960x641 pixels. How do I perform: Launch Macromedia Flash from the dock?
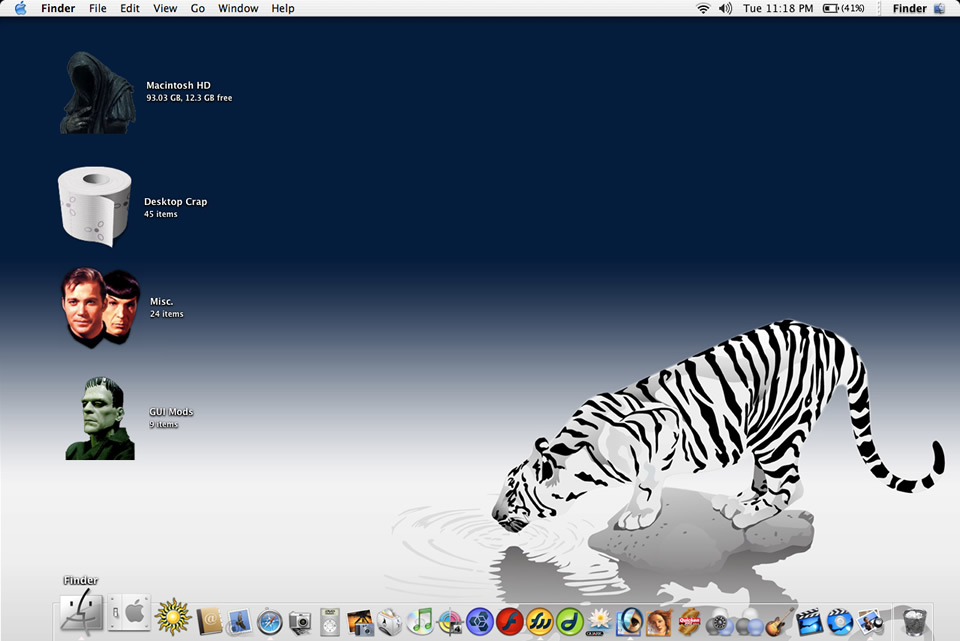coord(510,622)
